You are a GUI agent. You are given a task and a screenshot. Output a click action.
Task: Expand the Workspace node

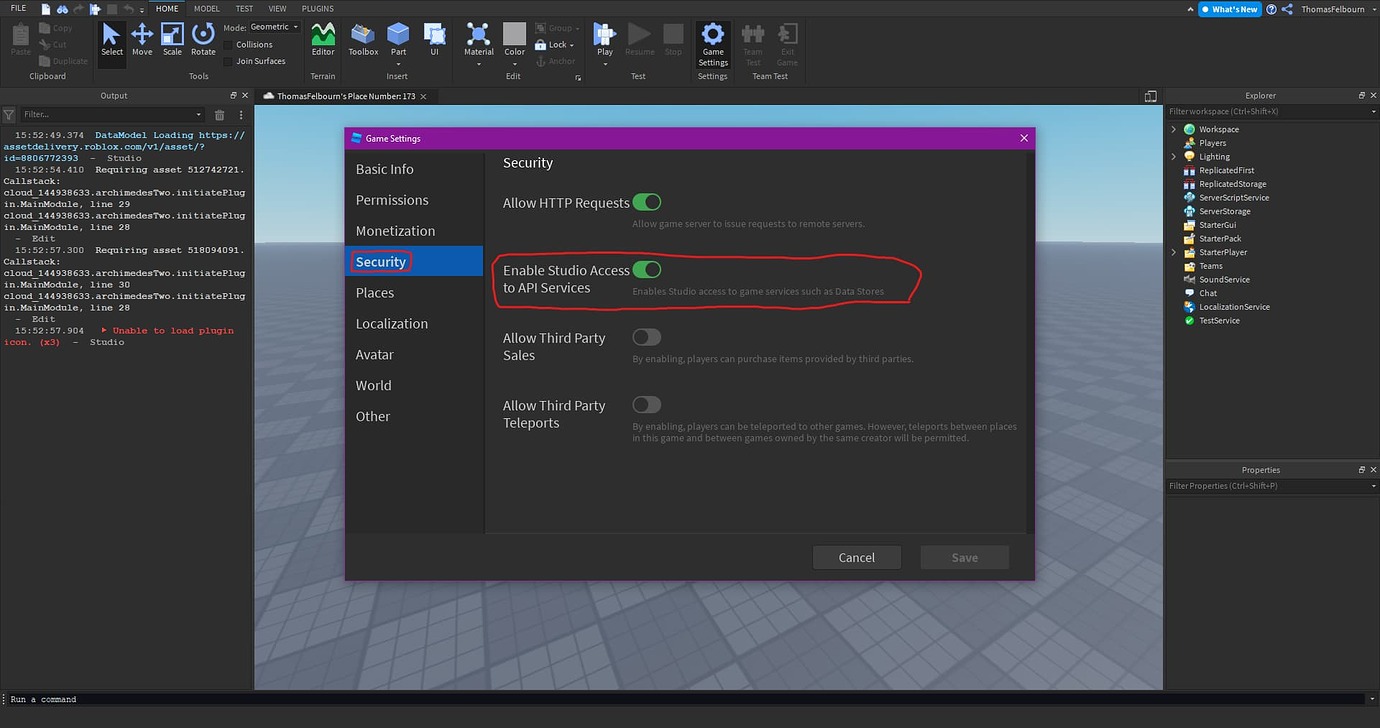1174,129
